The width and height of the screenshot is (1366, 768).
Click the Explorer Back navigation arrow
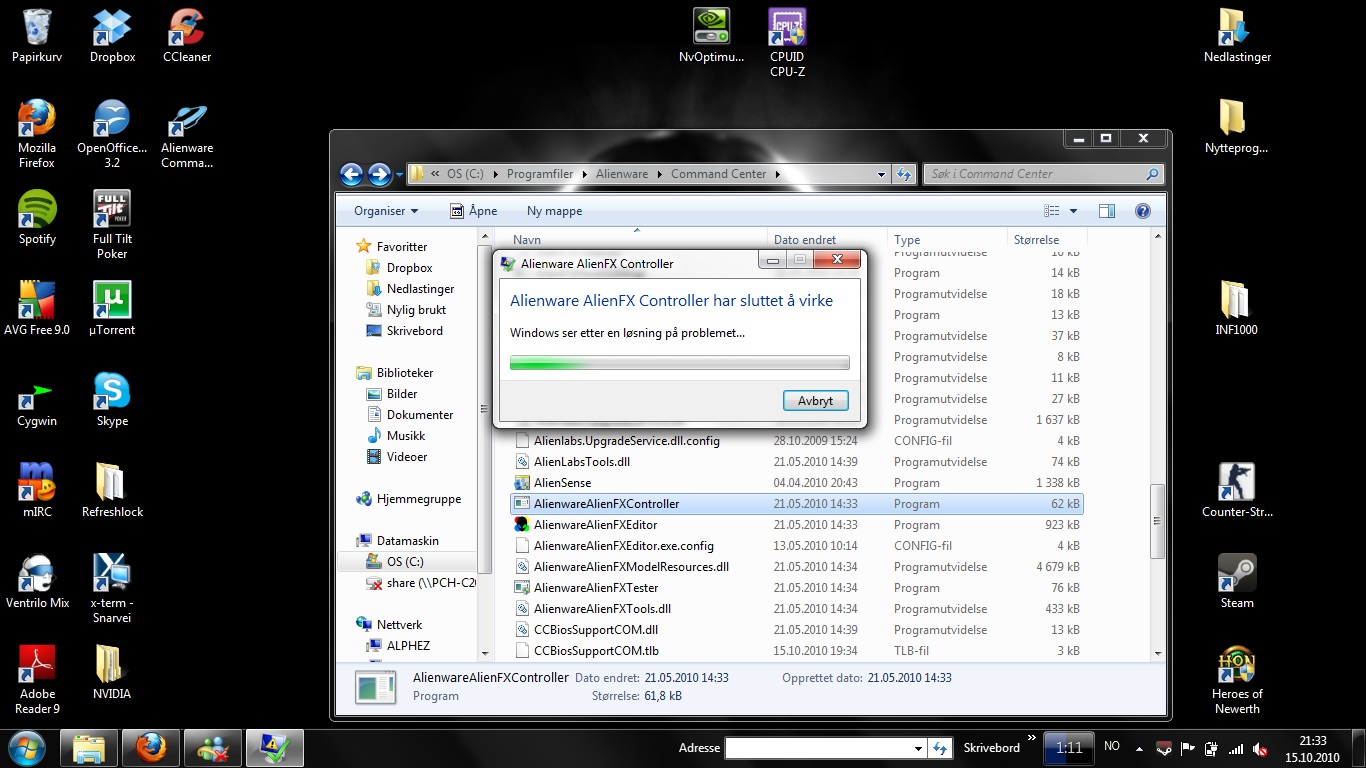click(351, 174)
